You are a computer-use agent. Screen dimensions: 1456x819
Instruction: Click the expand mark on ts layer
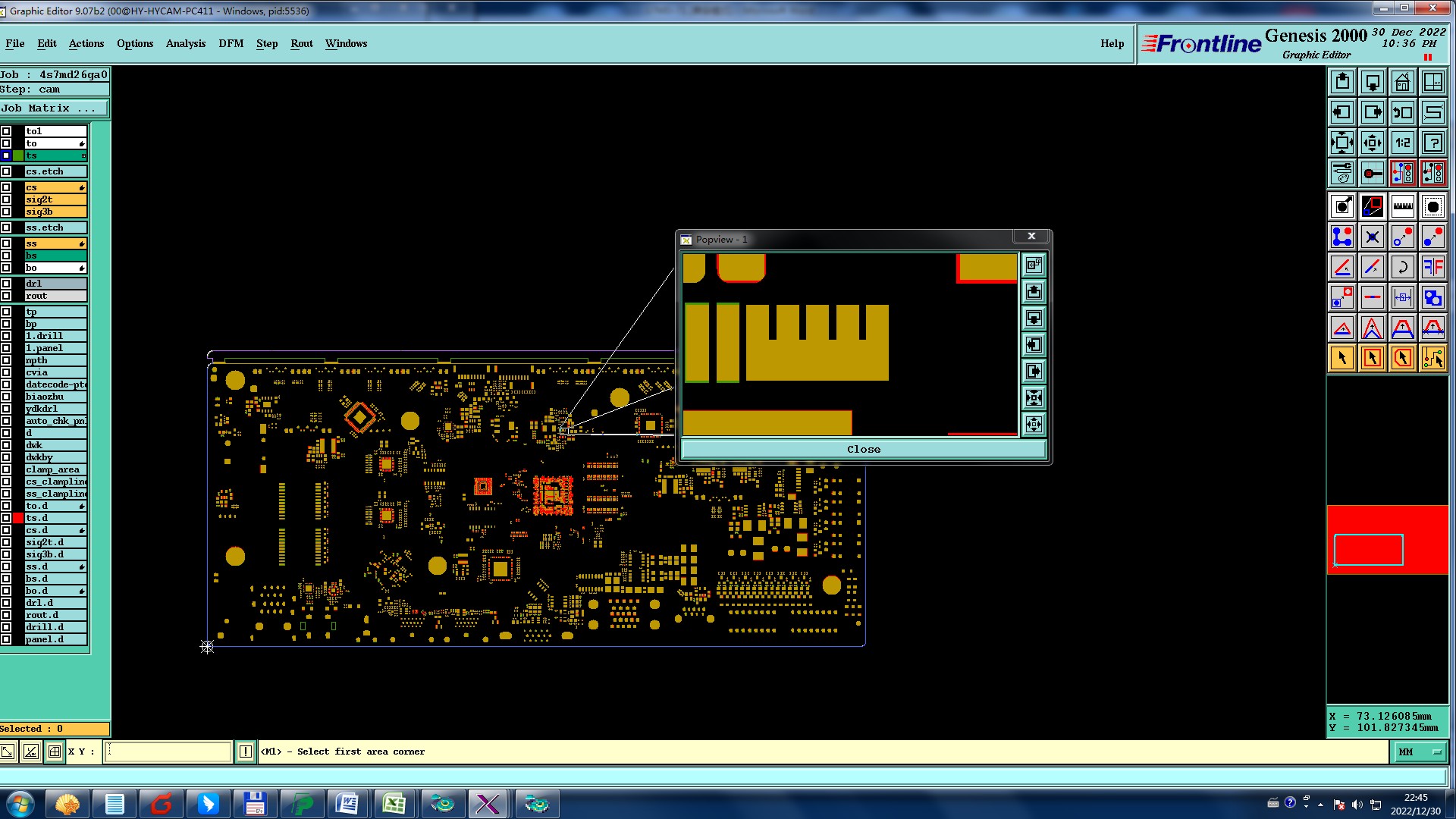tap(83, 155)
